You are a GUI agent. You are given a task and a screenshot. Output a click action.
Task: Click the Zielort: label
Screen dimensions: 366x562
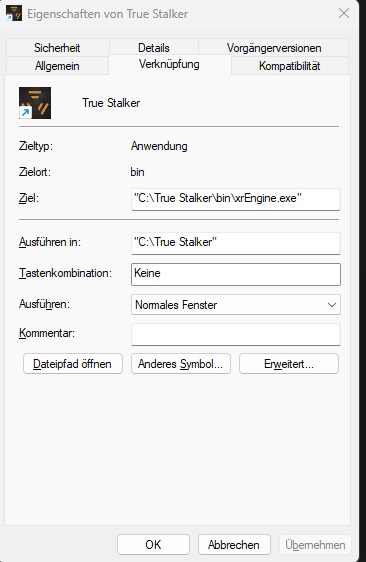pyautogui.click(x=35, y=172)
